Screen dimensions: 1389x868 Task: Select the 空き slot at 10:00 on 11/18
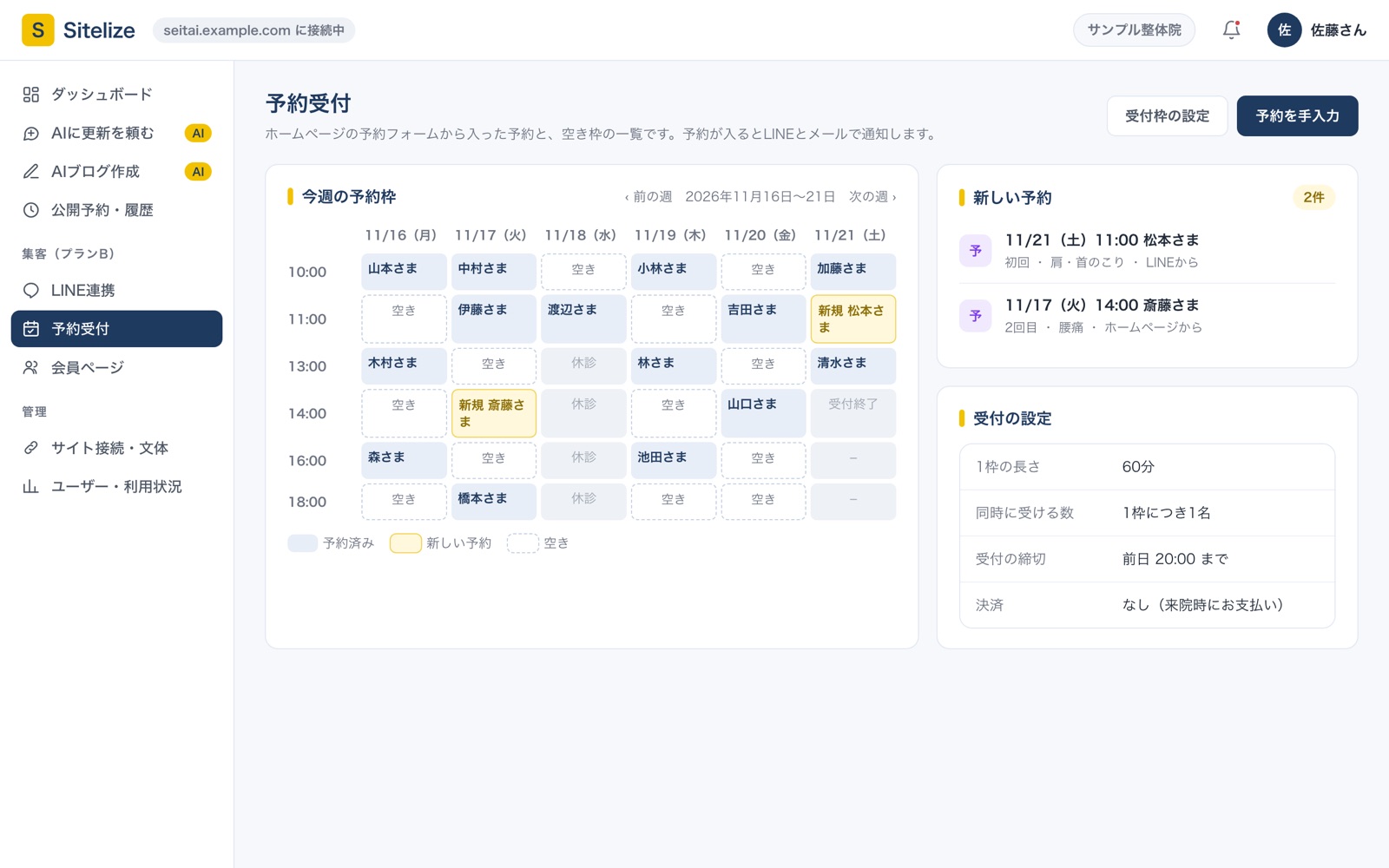583,272
